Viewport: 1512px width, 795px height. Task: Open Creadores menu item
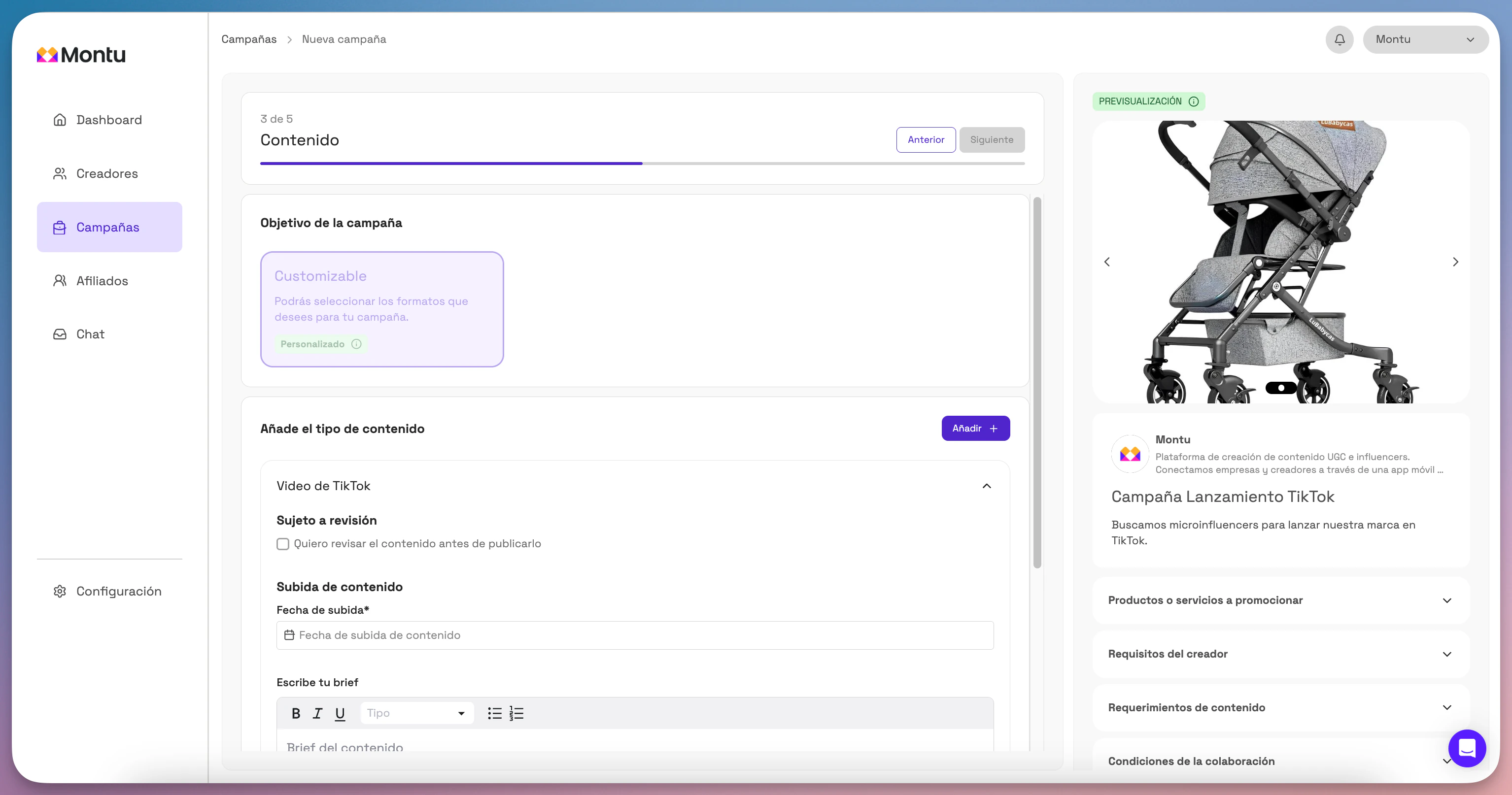(x=109, y=174)
